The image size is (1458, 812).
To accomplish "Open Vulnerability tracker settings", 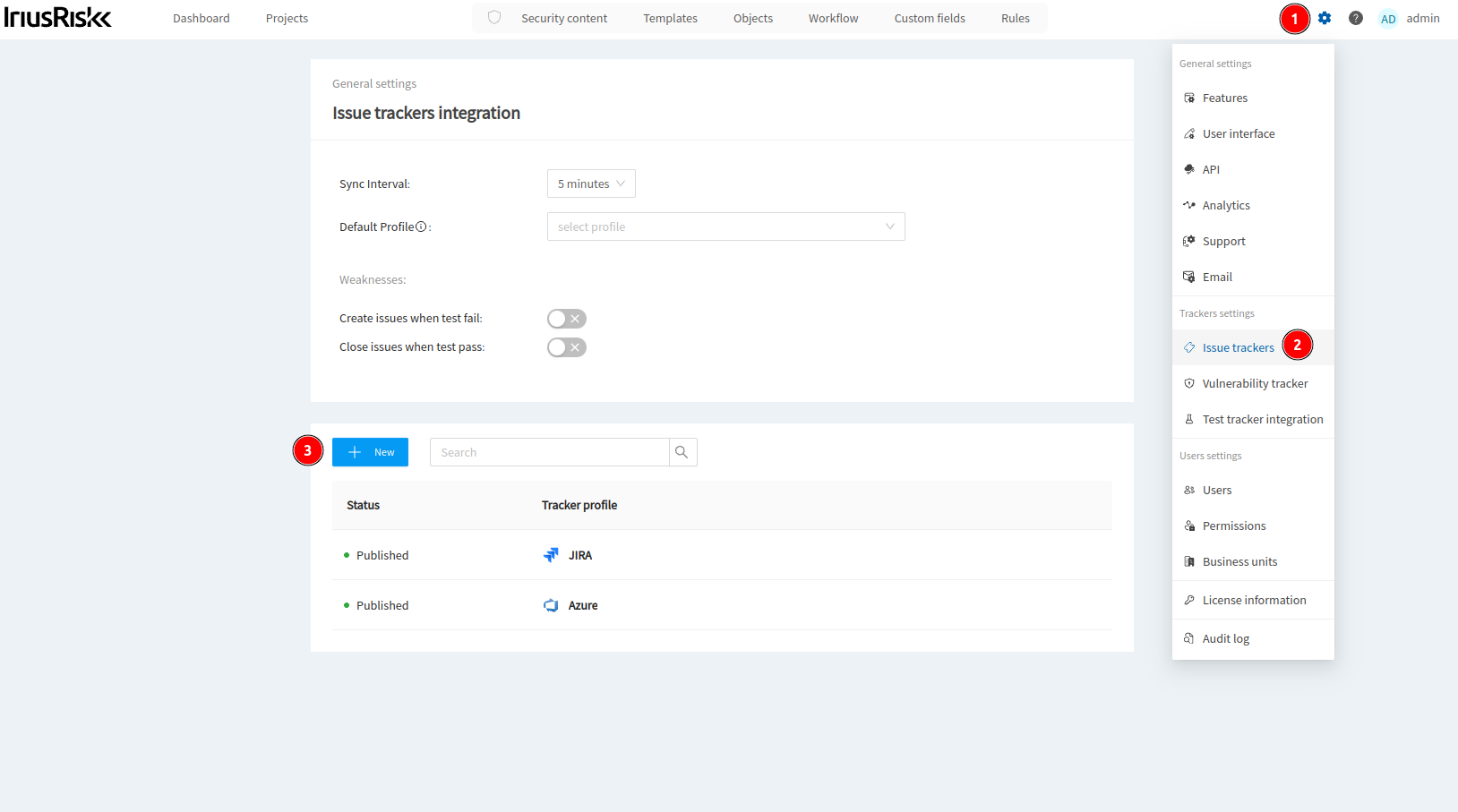I will (x=1253, y=383).
